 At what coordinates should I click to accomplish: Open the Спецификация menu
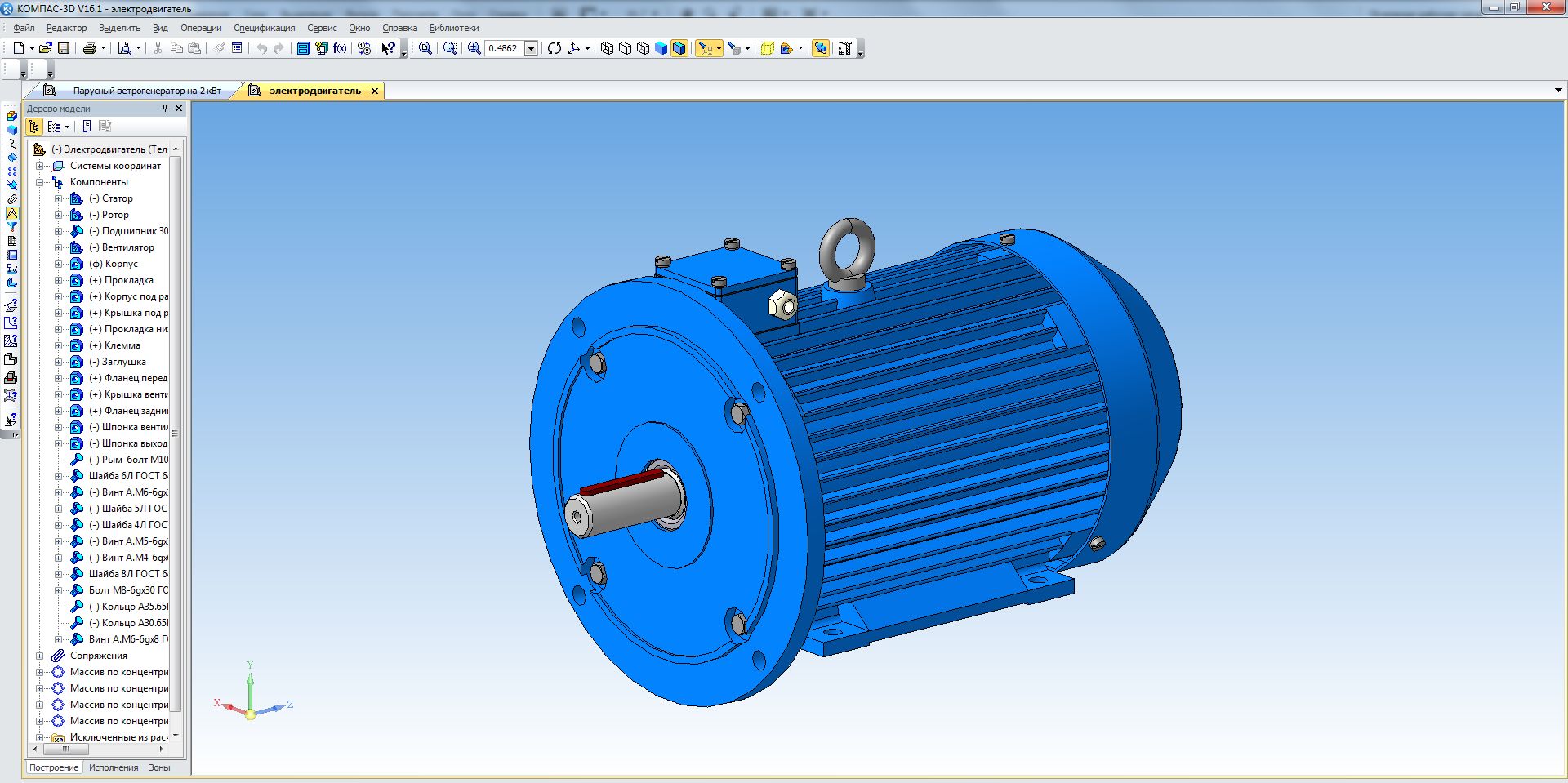click(265, 28)
